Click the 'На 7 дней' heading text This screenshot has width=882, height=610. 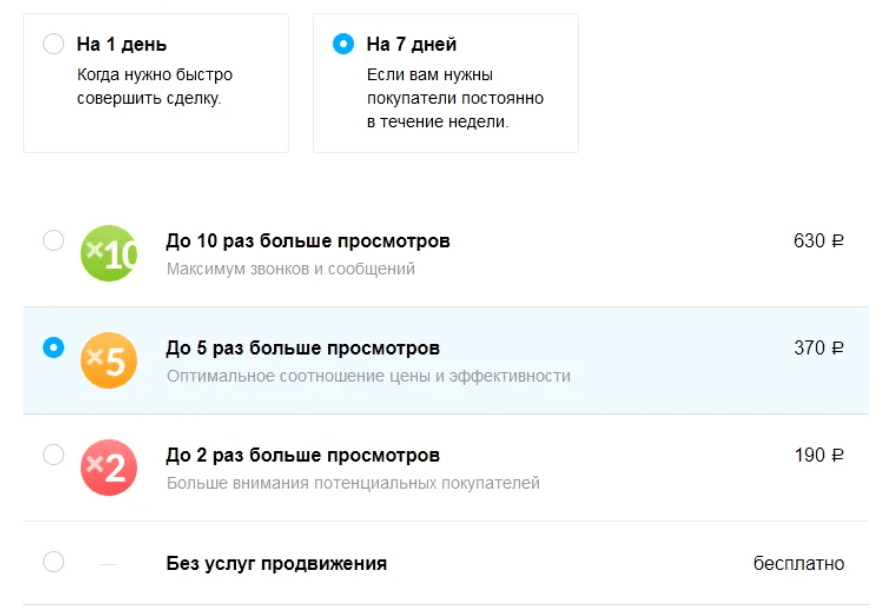(x=411, y=45)
